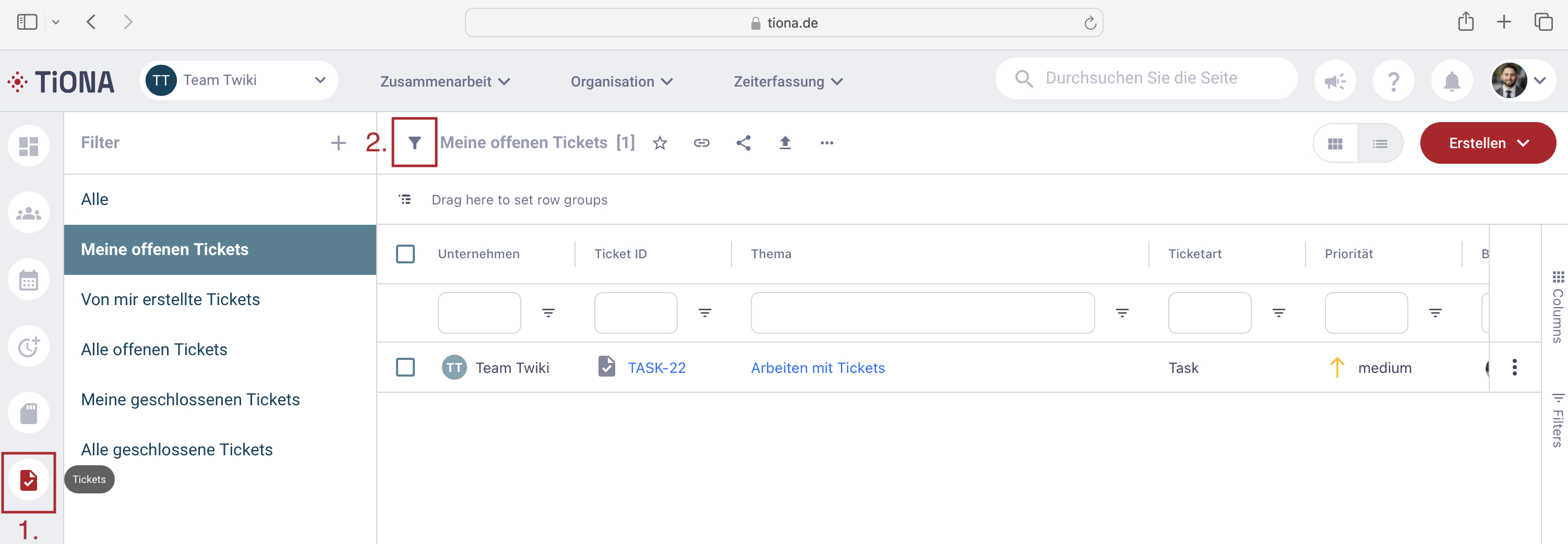Mark Meine offenen Tickets as favorite star
The image size is (1568, 544).
[x=660, y=143]
